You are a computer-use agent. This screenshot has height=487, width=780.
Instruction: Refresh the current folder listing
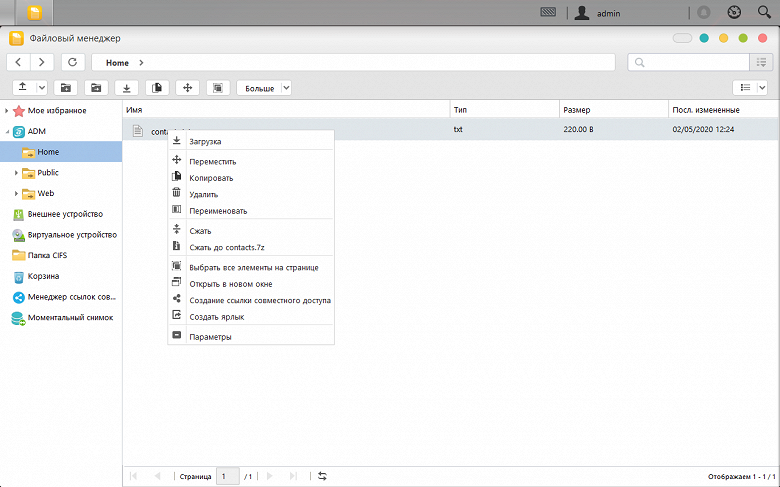pos(73,62)
